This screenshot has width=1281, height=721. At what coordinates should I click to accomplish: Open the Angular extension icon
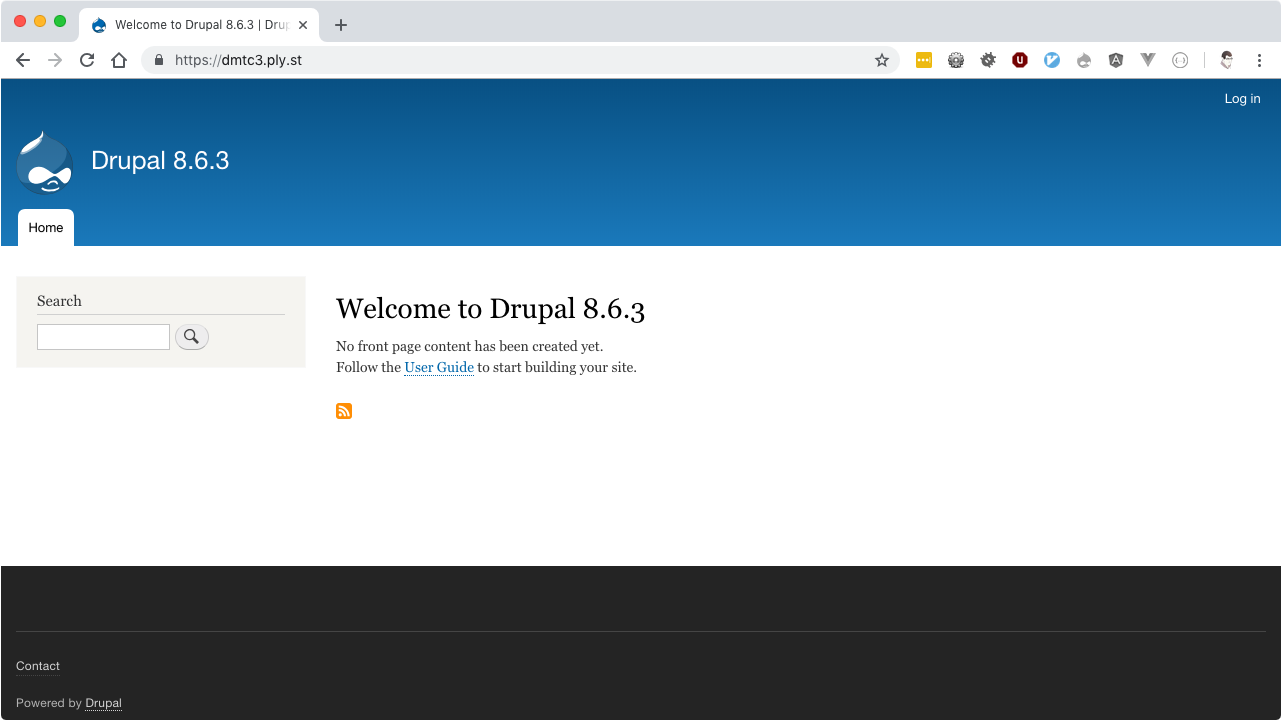(1116, 60)
